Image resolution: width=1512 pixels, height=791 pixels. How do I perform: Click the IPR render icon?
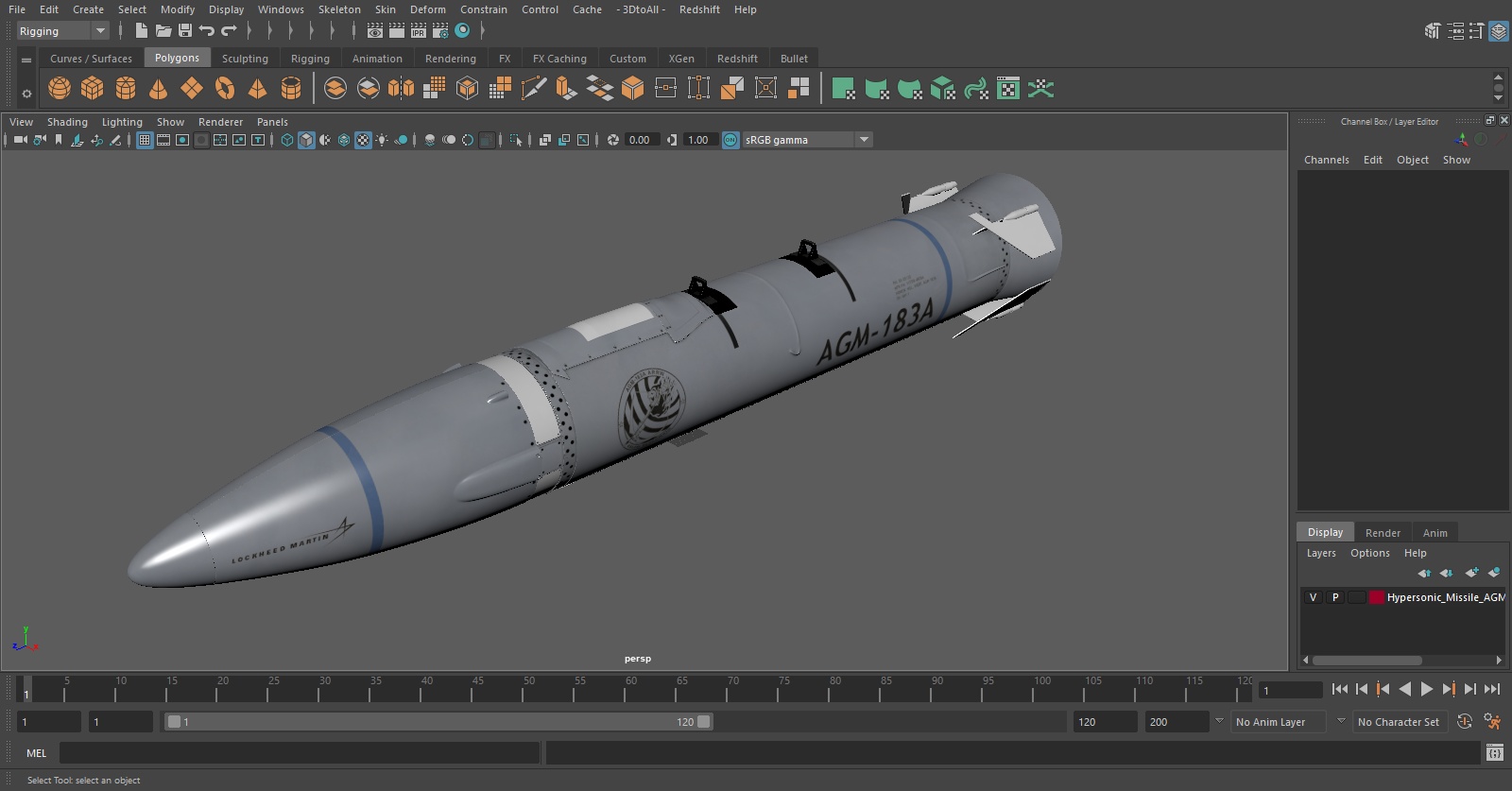419,31
